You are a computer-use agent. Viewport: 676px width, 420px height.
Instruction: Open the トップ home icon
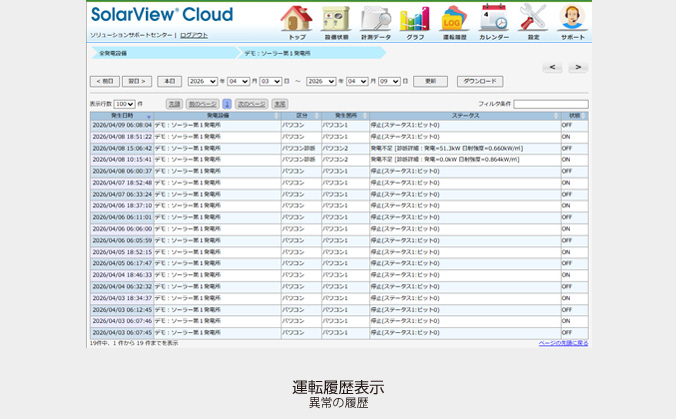tap(297, 21)
